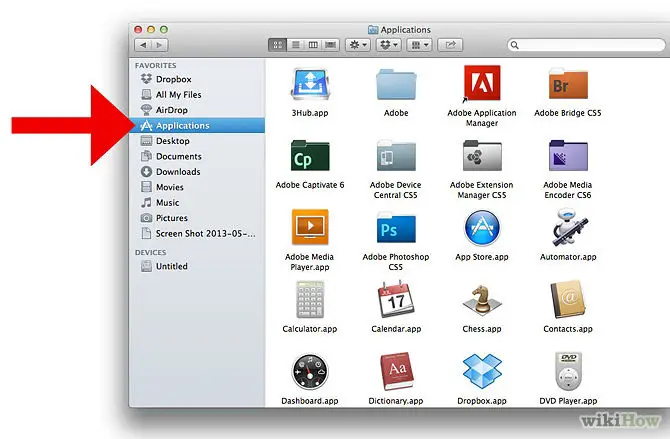Open Desktop in the sidebar

(197, 141)
